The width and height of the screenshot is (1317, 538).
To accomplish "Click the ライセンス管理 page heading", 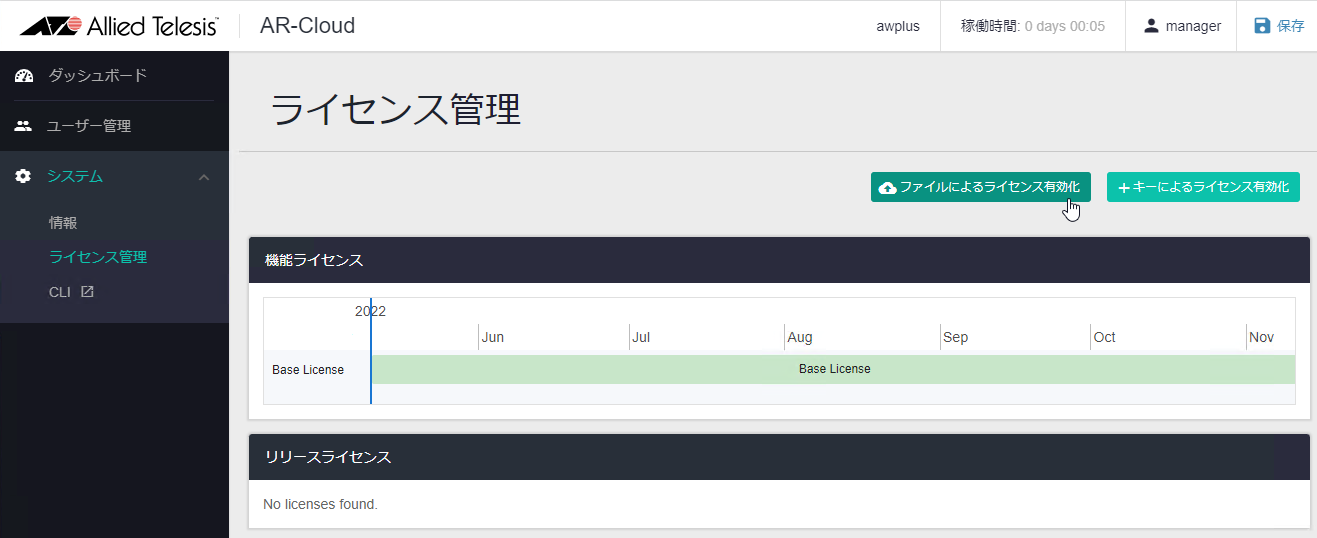I will pos(396,110).
